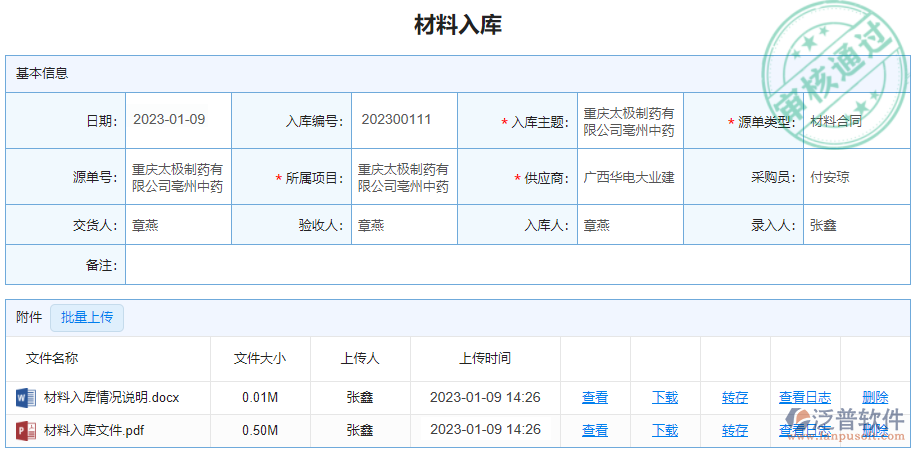Screen dimensions: 915x452
Task: Save 材料入库文件.pdf via 转存 link
Action: pyautogui.click(x=735, y=430)
